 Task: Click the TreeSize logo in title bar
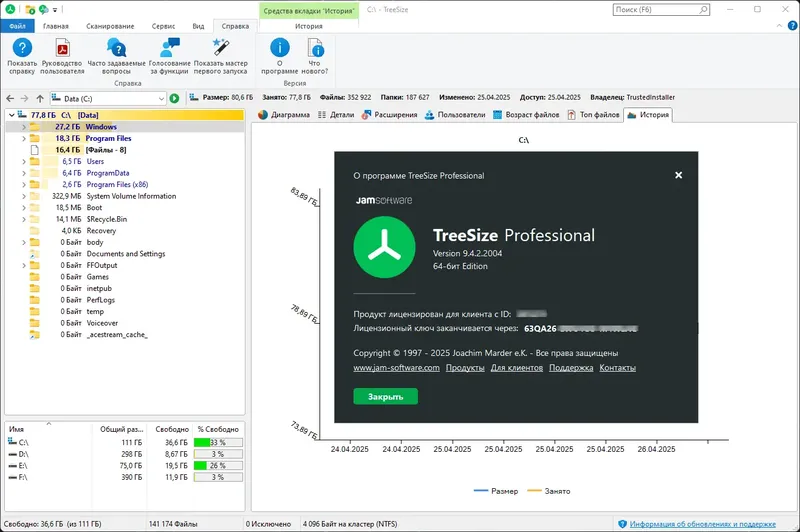coord(10,9)
